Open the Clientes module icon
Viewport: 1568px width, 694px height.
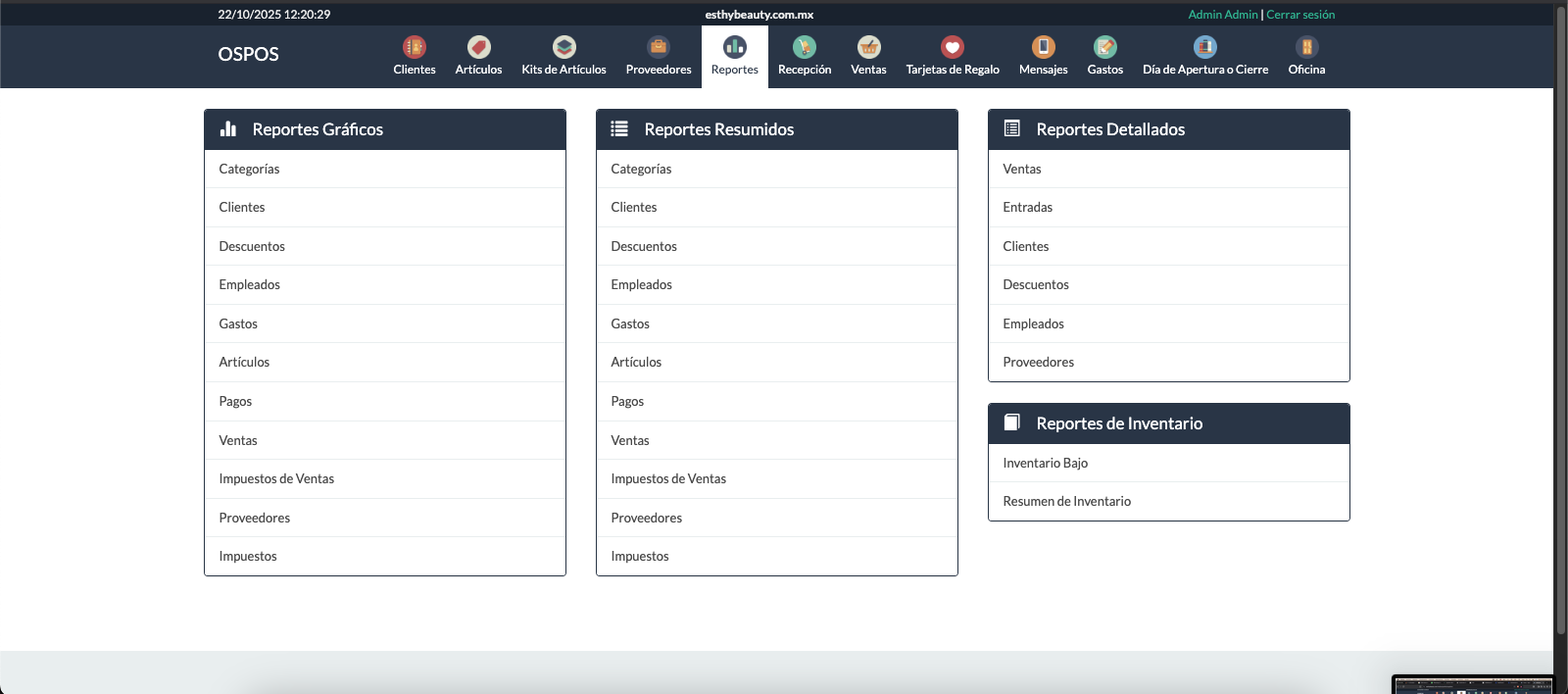tap(415, 47)
